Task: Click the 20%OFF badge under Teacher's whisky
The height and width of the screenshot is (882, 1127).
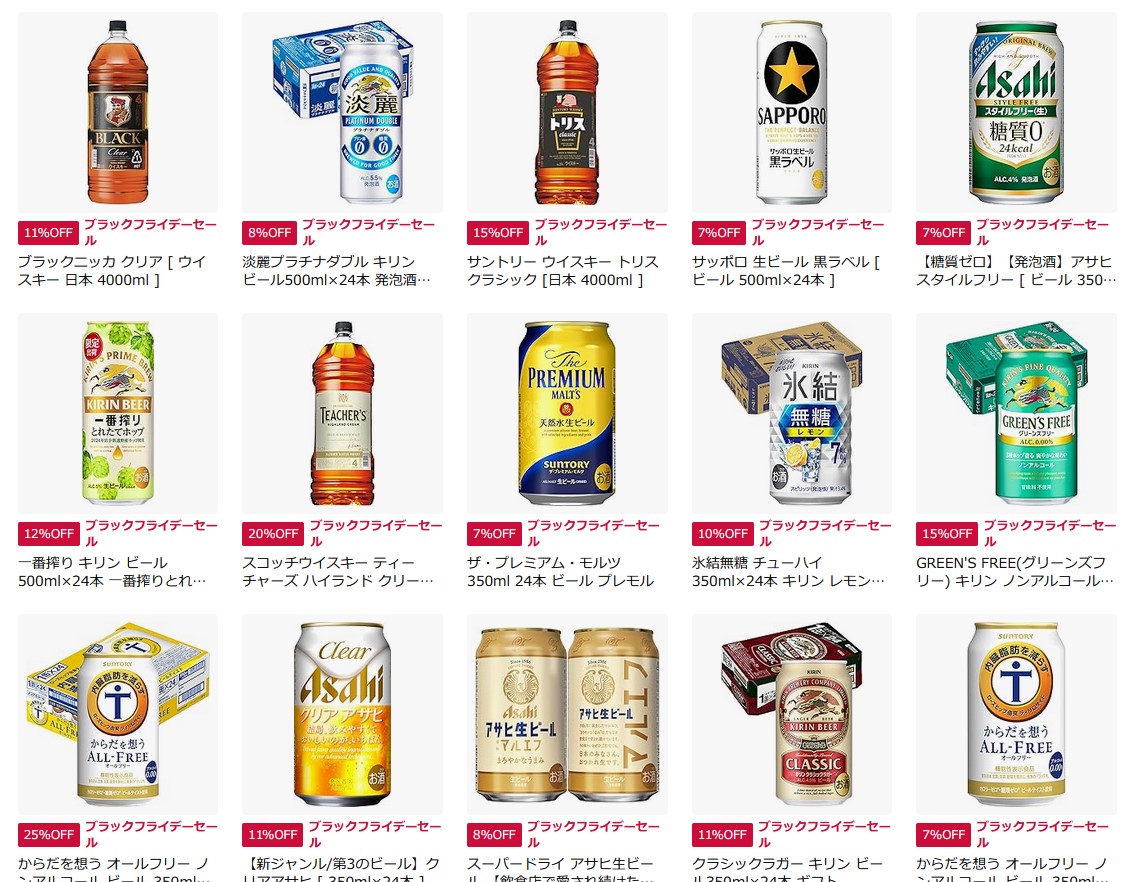Action: click(x=273, y=534)
